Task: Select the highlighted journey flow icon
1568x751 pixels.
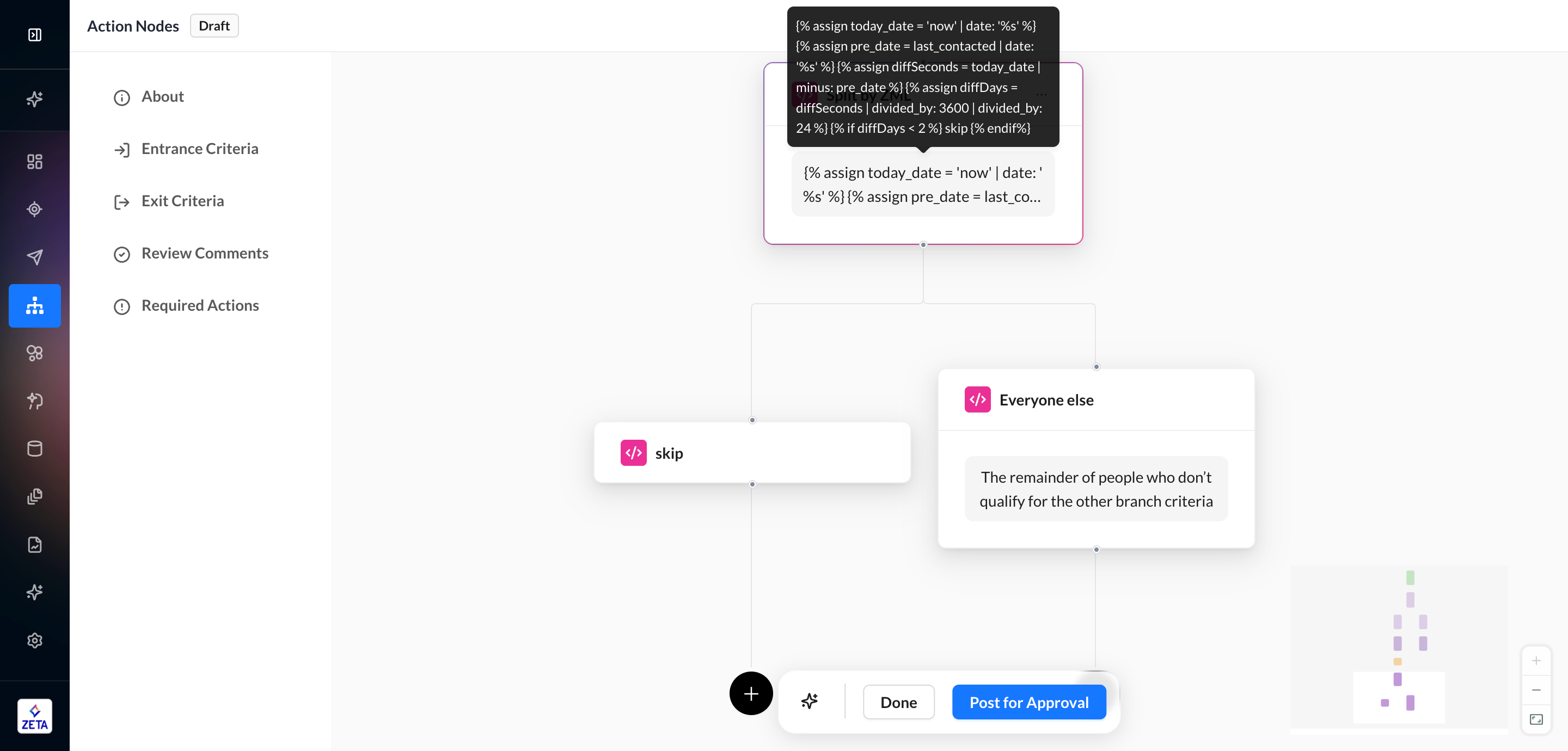Action: click(35, 305)
